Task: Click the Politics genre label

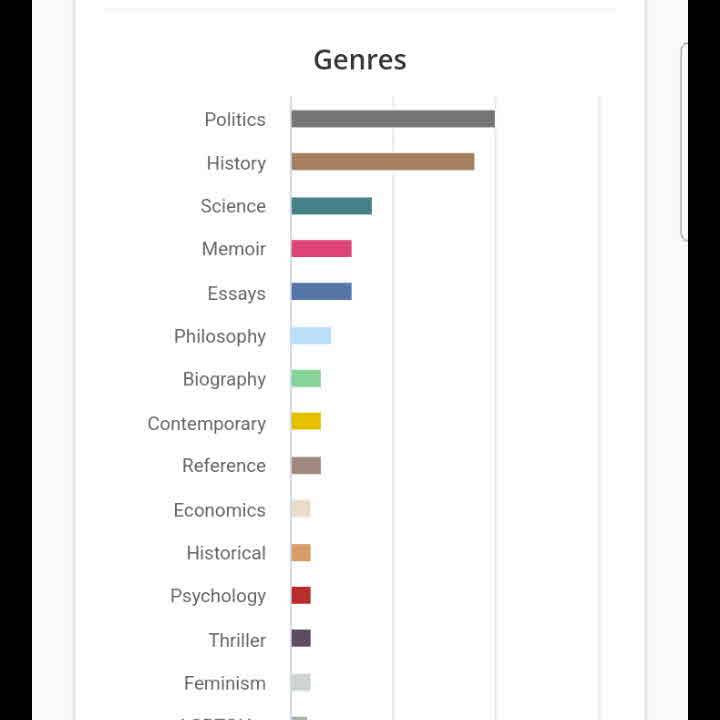Action: (x=235, y=120)
